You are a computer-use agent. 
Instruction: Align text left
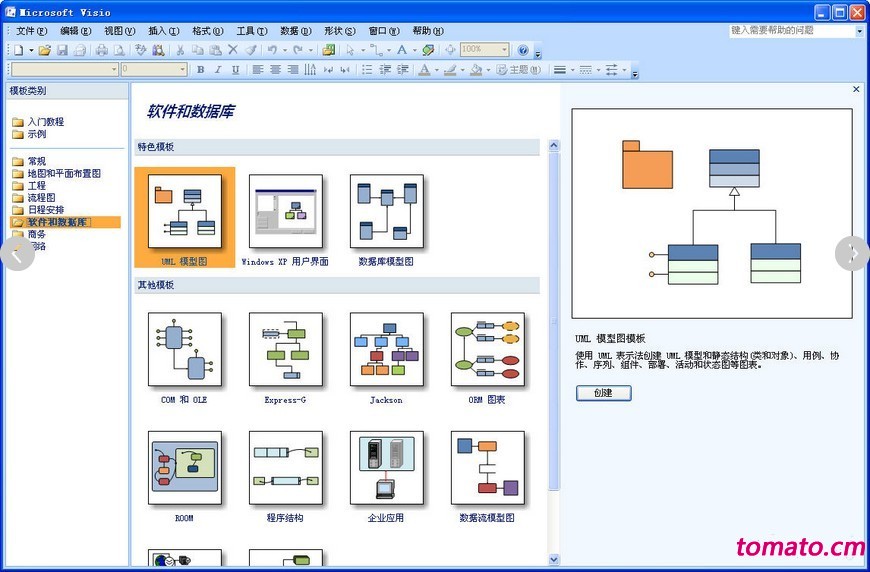click(x=257, y=70)
